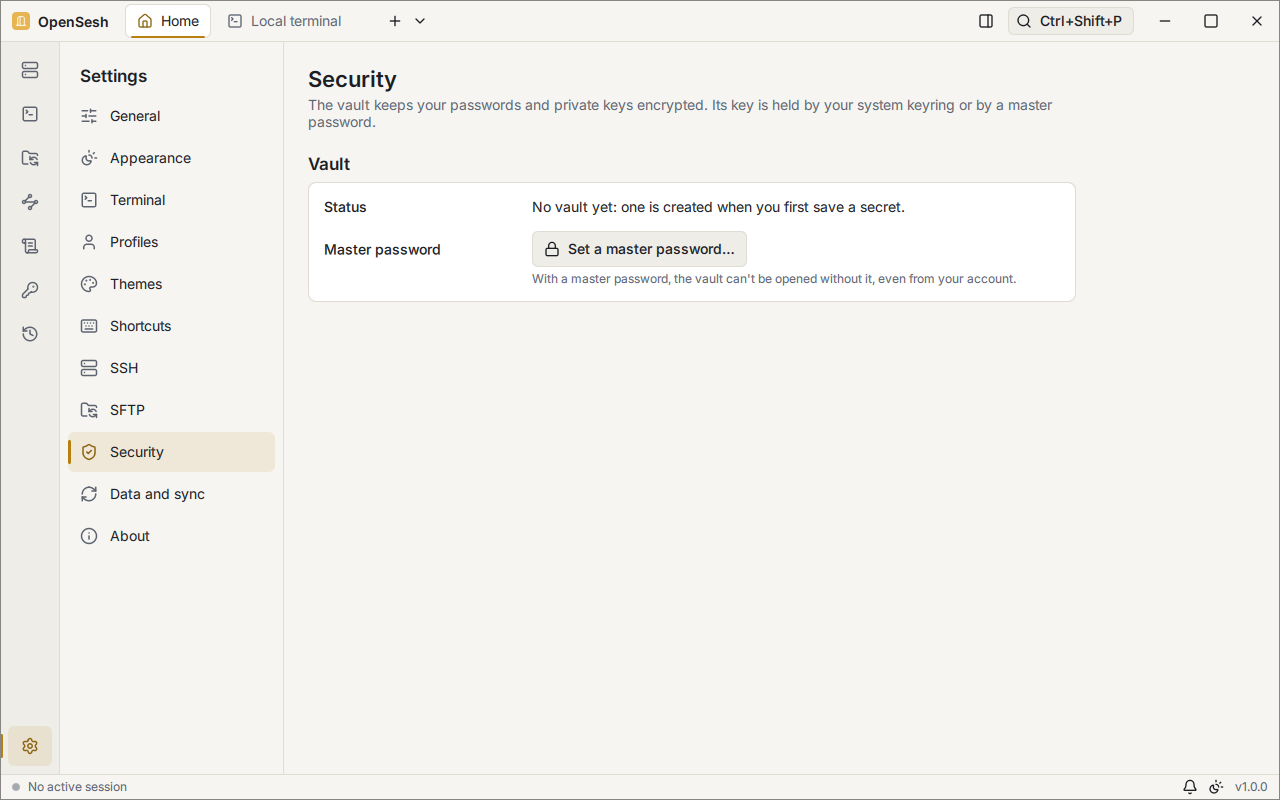Click the Vault section heading
Screen dimensions: 1280x800
[x=329, y=164]
